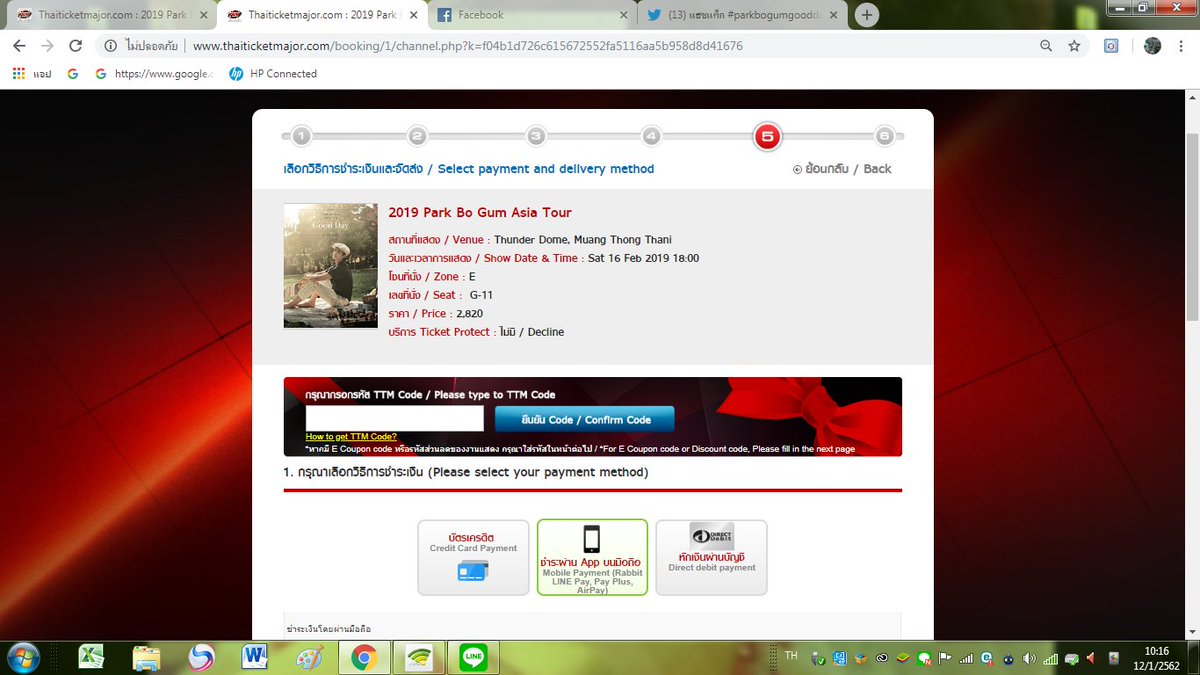This screenshot has width=1200, height=675.
Task: Open Excel from the taskbar
Action: 92,657
